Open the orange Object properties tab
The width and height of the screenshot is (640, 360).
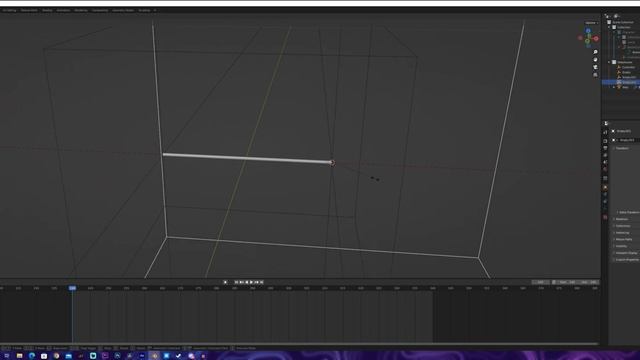pyautogui.click(x=605, y=187)
